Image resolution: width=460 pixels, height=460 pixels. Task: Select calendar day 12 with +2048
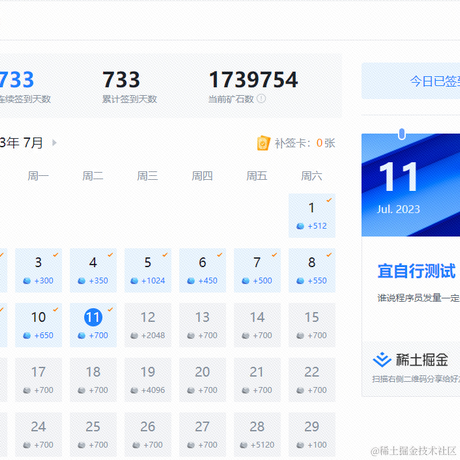tap(148, 325)
